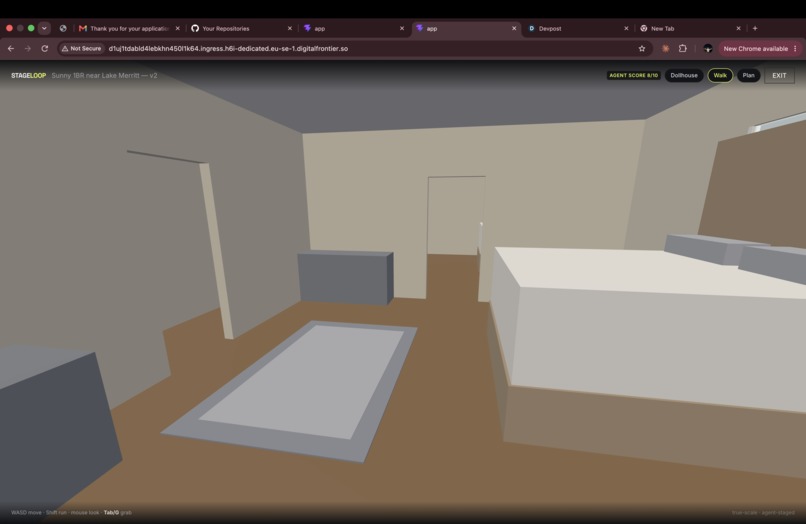Click the STAGELOOP logo
This screenshot has height=524, width=806.
pyautogui.click(x=29, y=76)
